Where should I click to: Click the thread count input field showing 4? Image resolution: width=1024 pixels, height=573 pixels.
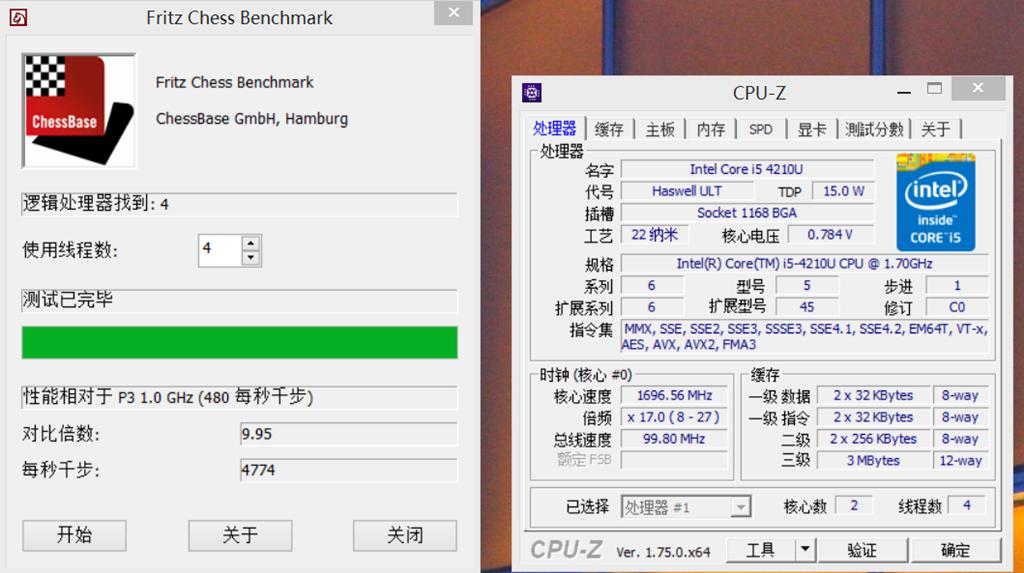coord(220,250)
